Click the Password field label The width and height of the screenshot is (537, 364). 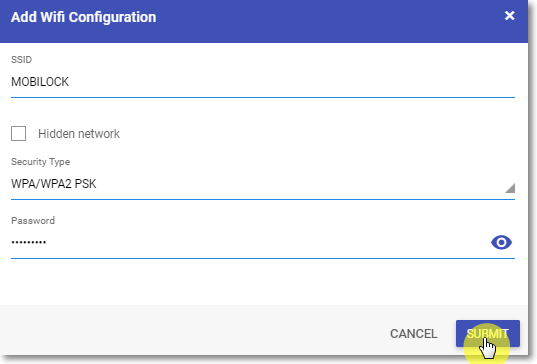click(33, 221)
